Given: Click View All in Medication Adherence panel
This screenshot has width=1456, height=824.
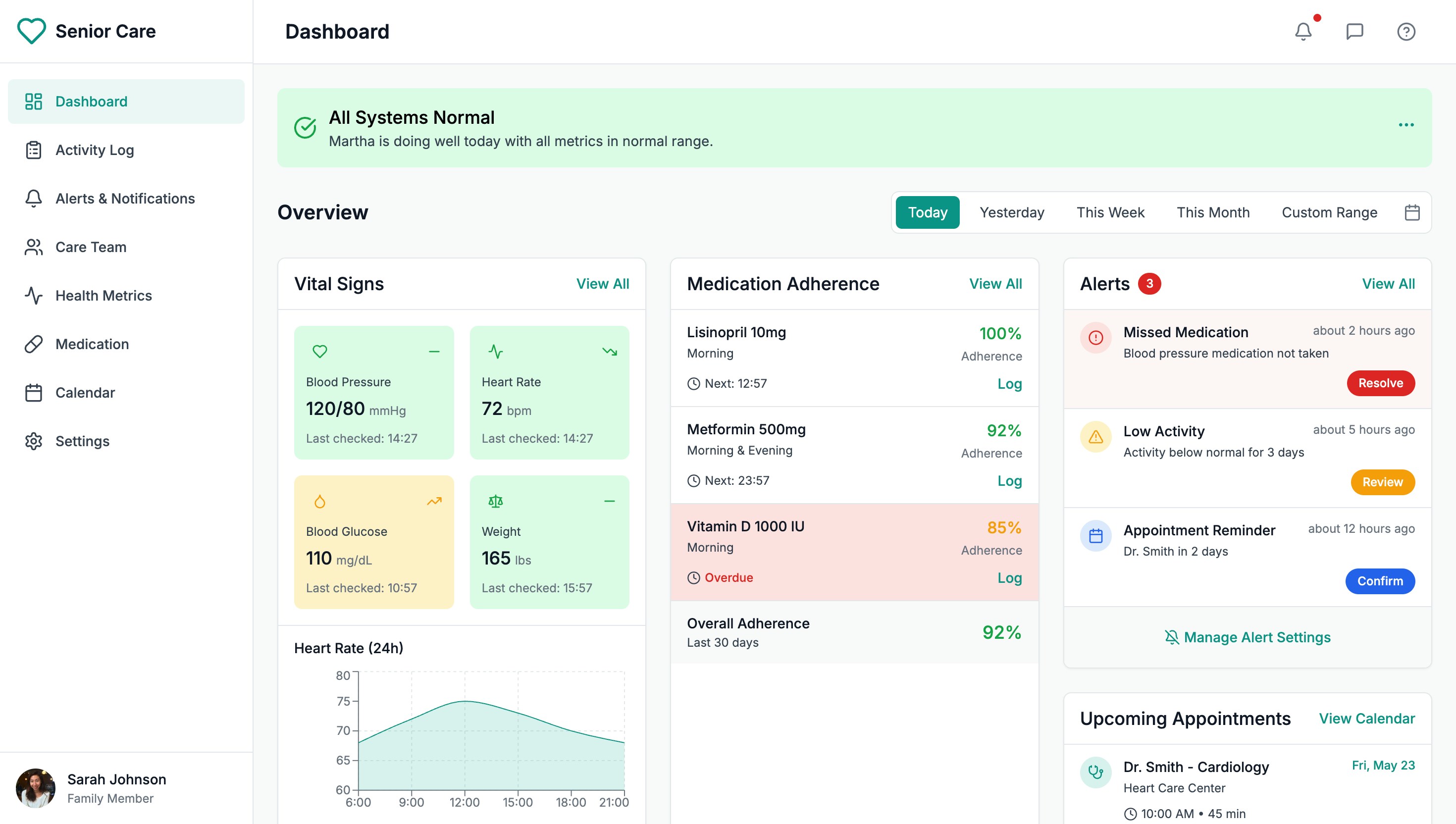Looking at the screenshot, I should point(995,284).
